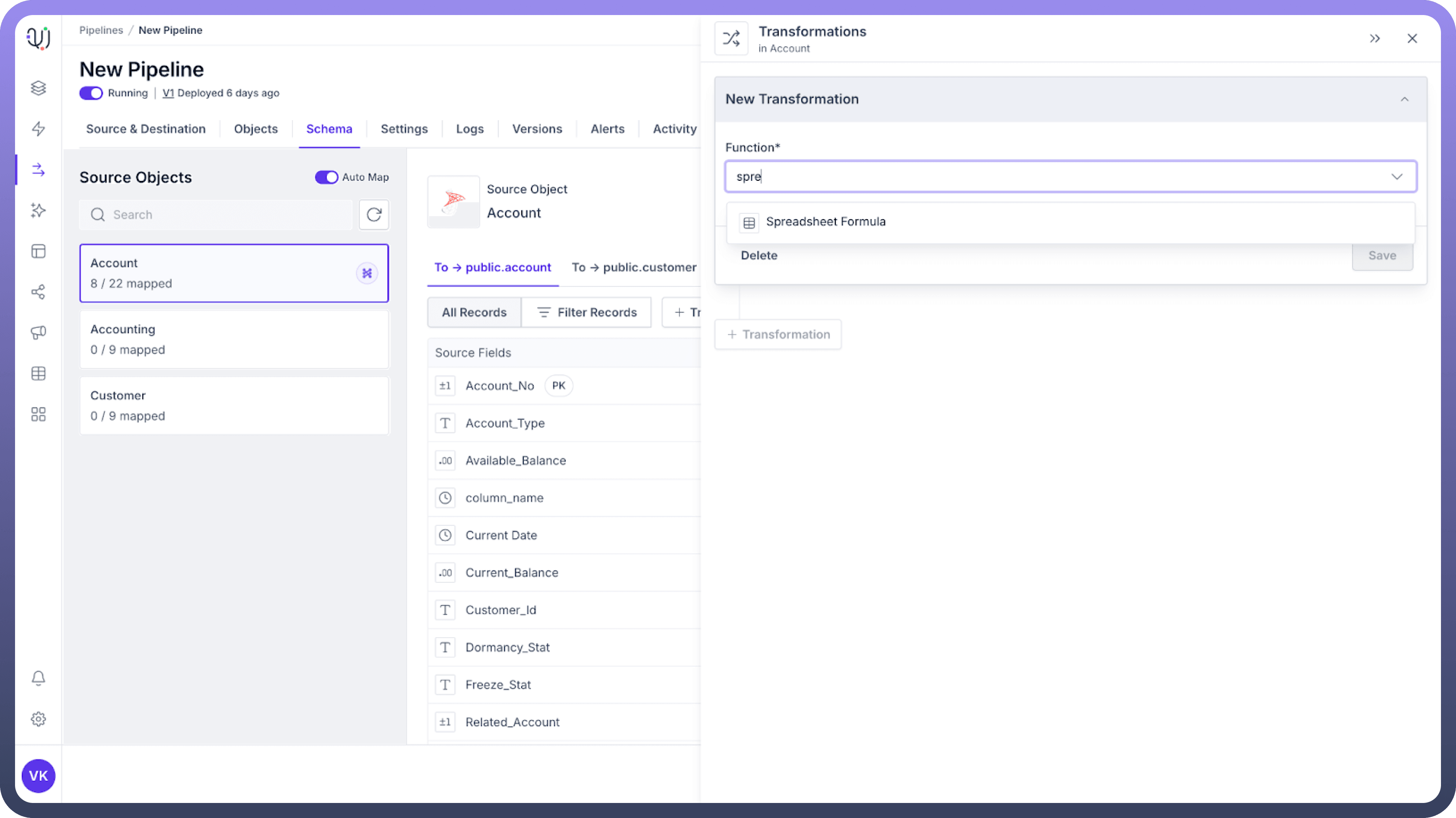Click the layers icon in left sidebar
Screen dimensions: 1456x818
[x=38, y=88]
